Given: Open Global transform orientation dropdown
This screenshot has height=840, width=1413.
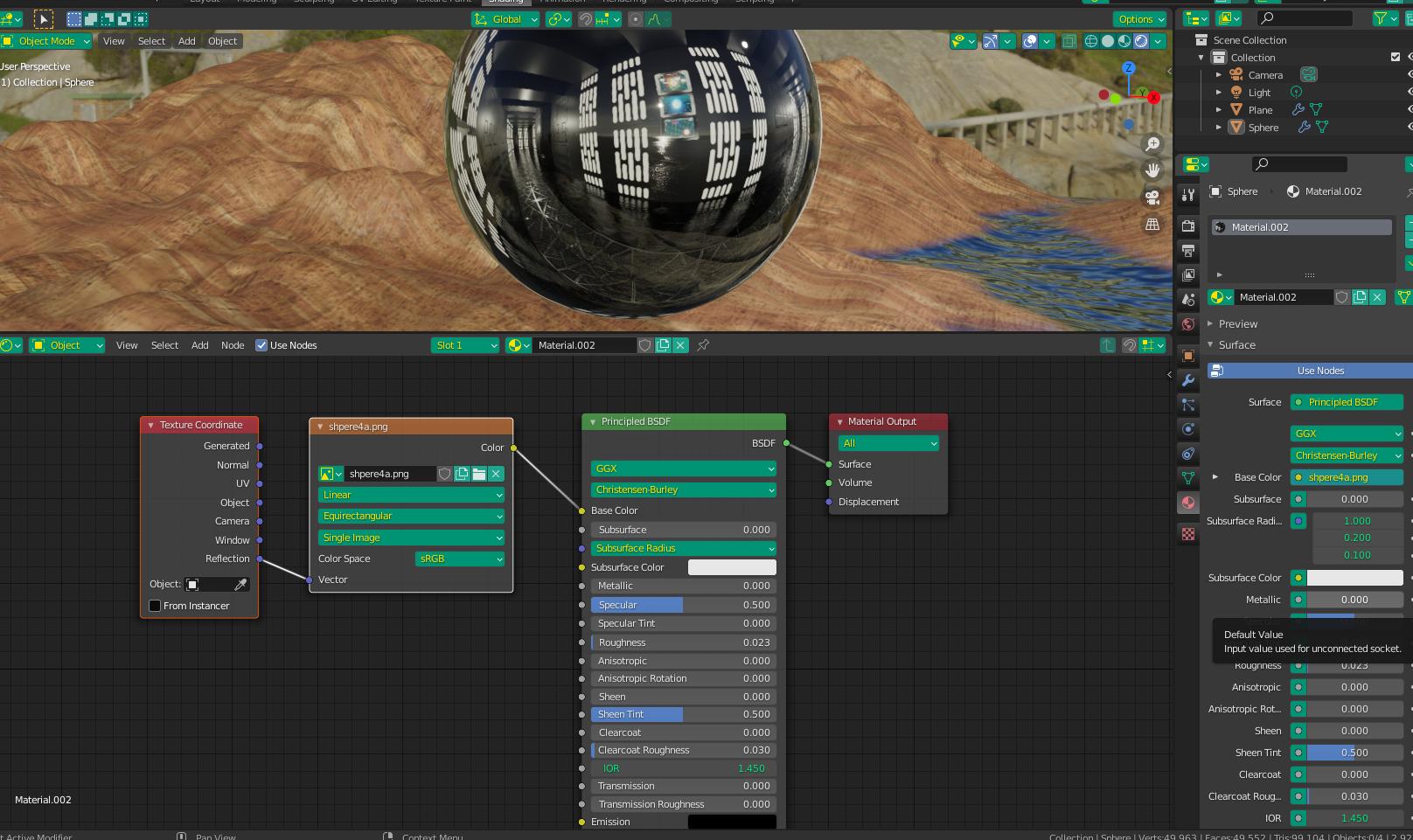Looking at the screenshot, I should (x=506, y=19).
